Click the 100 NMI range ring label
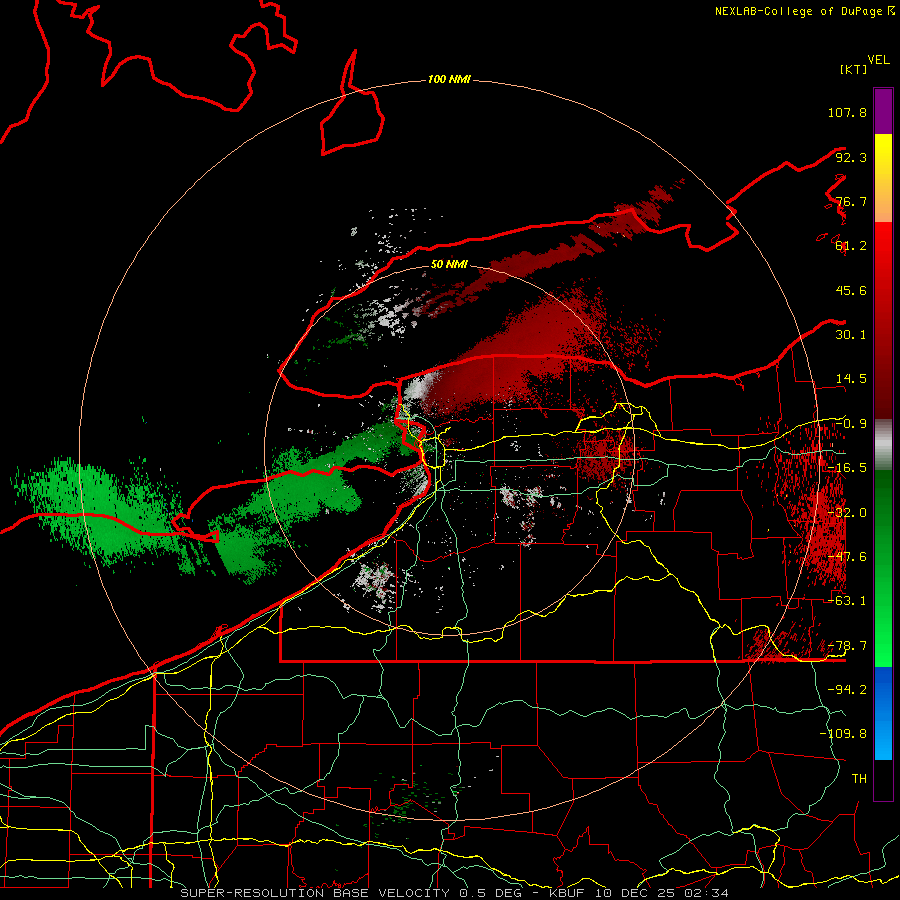This screenshot has height=900, width=900. pyautogui.click(x=449, y=79)
